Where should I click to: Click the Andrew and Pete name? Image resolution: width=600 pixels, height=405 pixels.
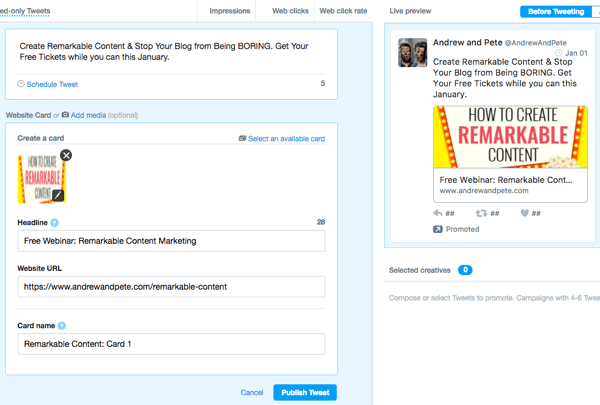pyautogui.click(x=467, y=42)
